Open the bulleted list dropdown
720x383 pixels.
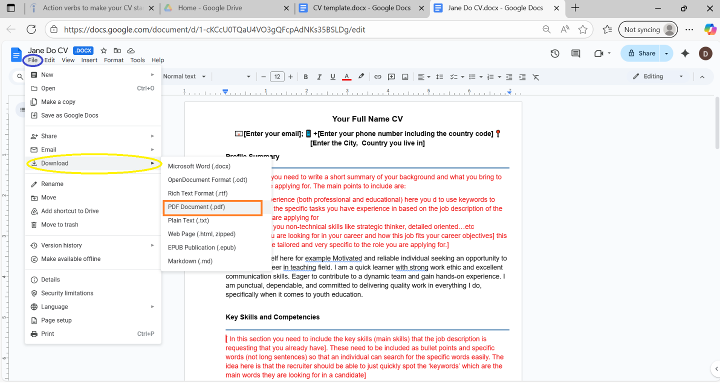pyautogui.click(x=475, y=77)
